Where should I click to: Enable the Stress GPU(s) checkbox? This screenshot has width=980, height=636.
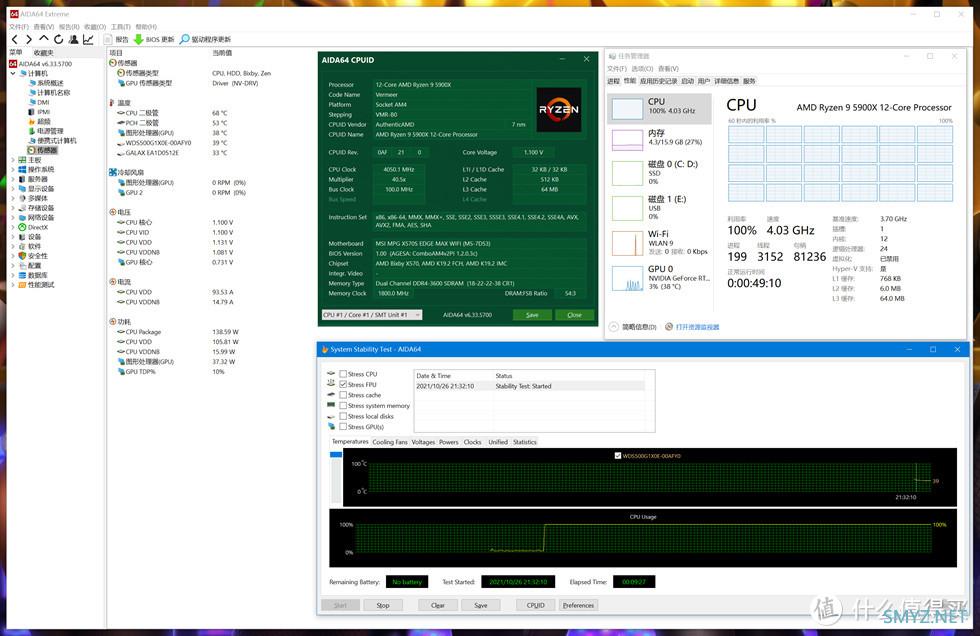[x=343, y=427]
